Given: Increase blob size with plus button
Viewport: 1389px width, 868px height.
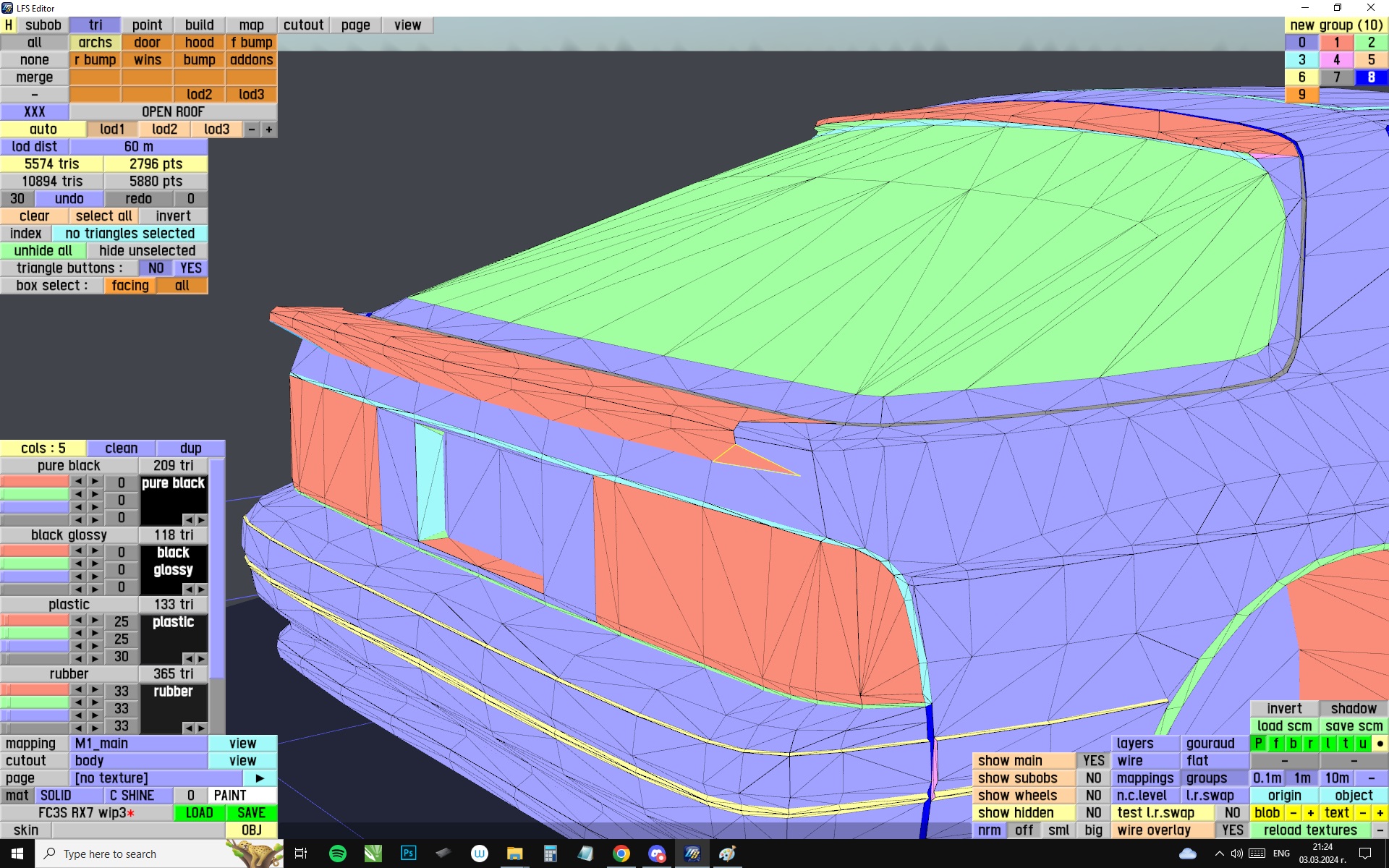Looking at the screenshot, I should (1310, 813).
